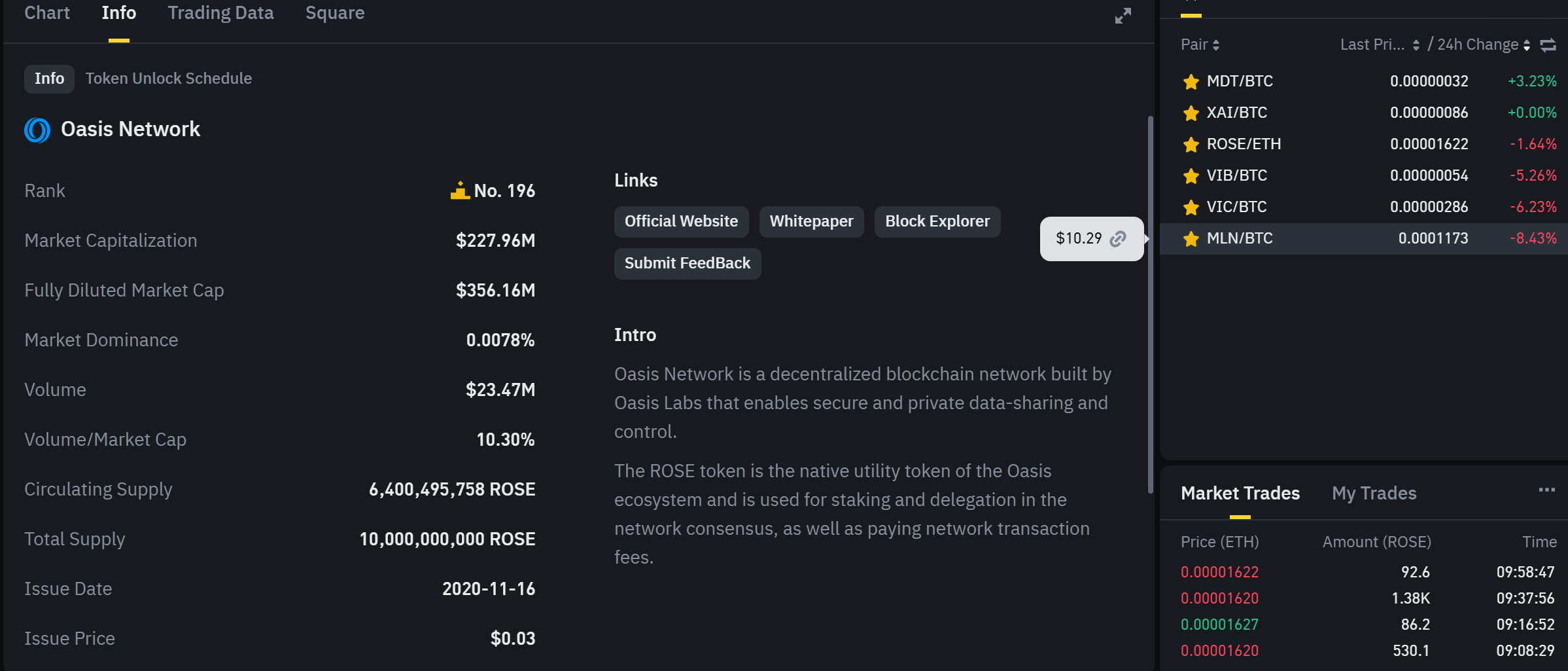1568x671 pixels.
Task: Select the VIB/BTC pair row
Action: click(1364, 175)
